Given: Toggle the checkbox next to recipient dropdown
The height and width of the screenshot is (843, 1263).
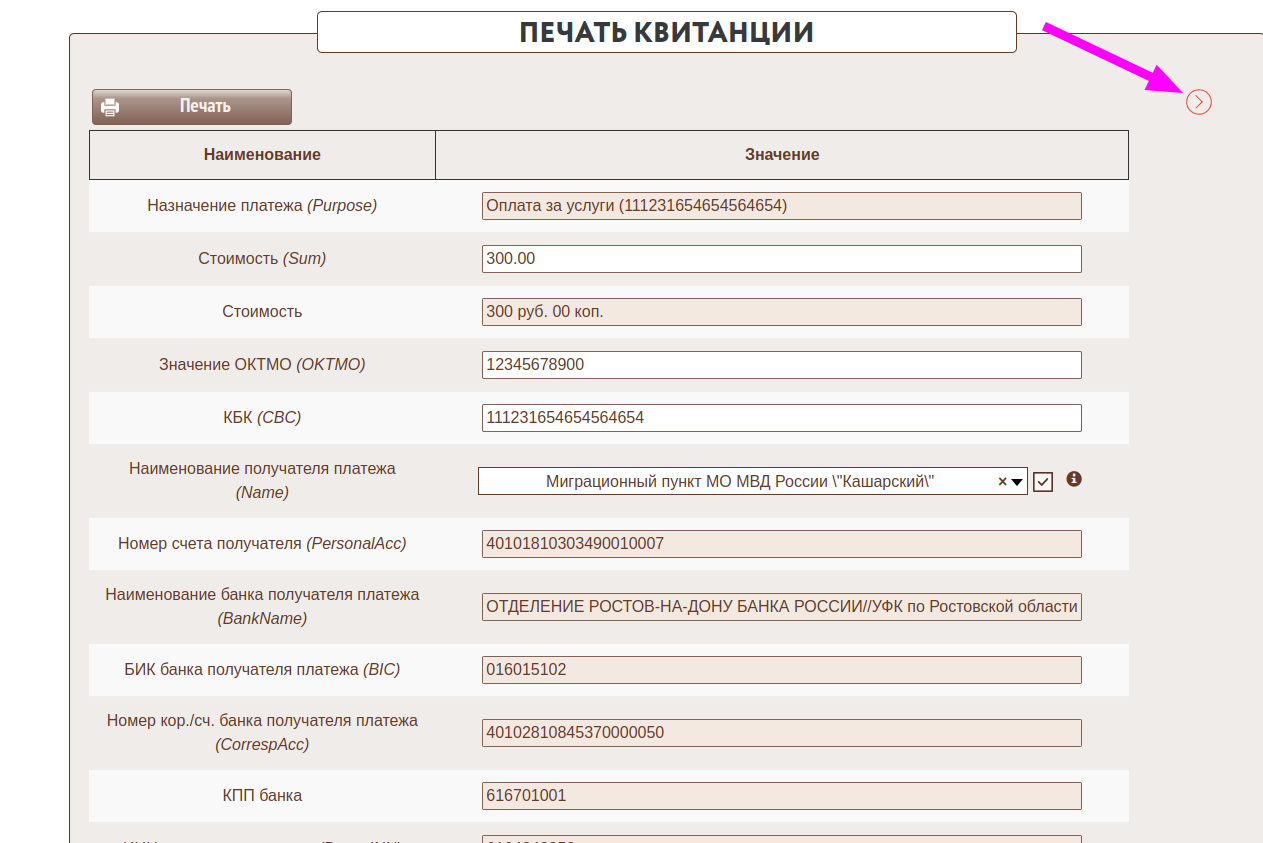Looking at the screenshot, I should coord(1043,482).
